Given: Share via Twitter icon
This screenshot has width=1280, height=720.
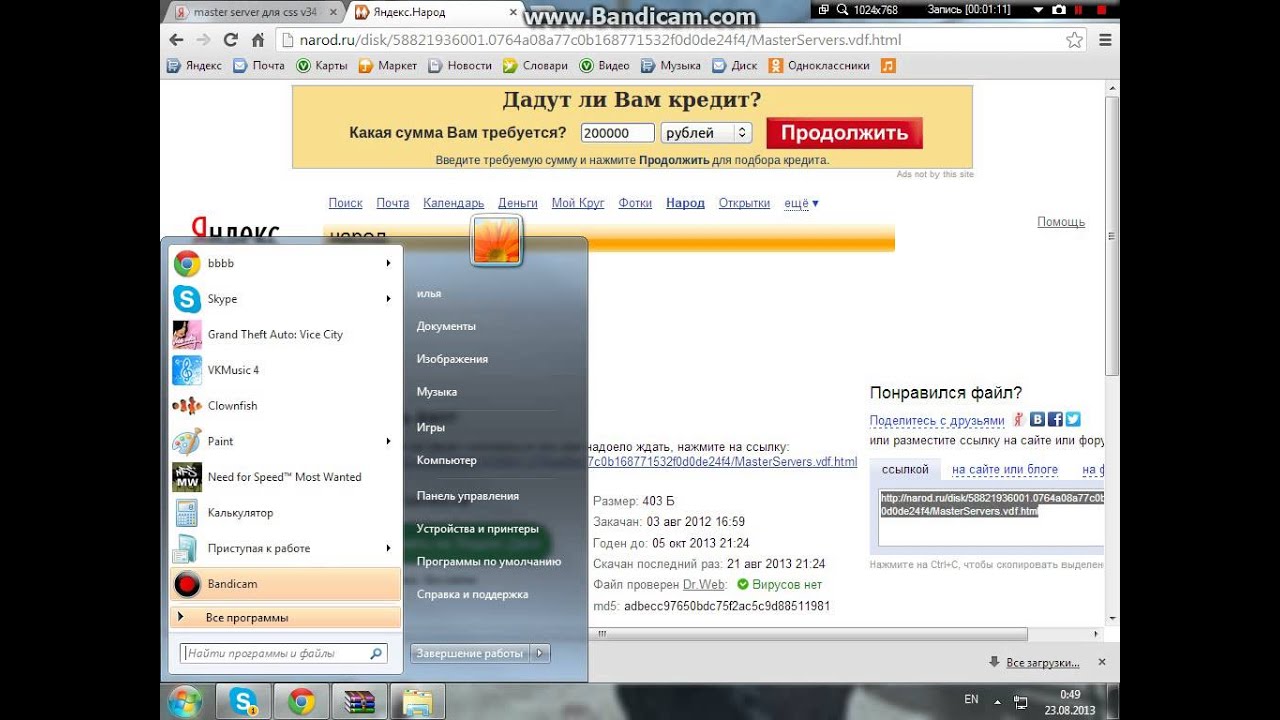Looking at the screenshot, I should [1072, 420].
